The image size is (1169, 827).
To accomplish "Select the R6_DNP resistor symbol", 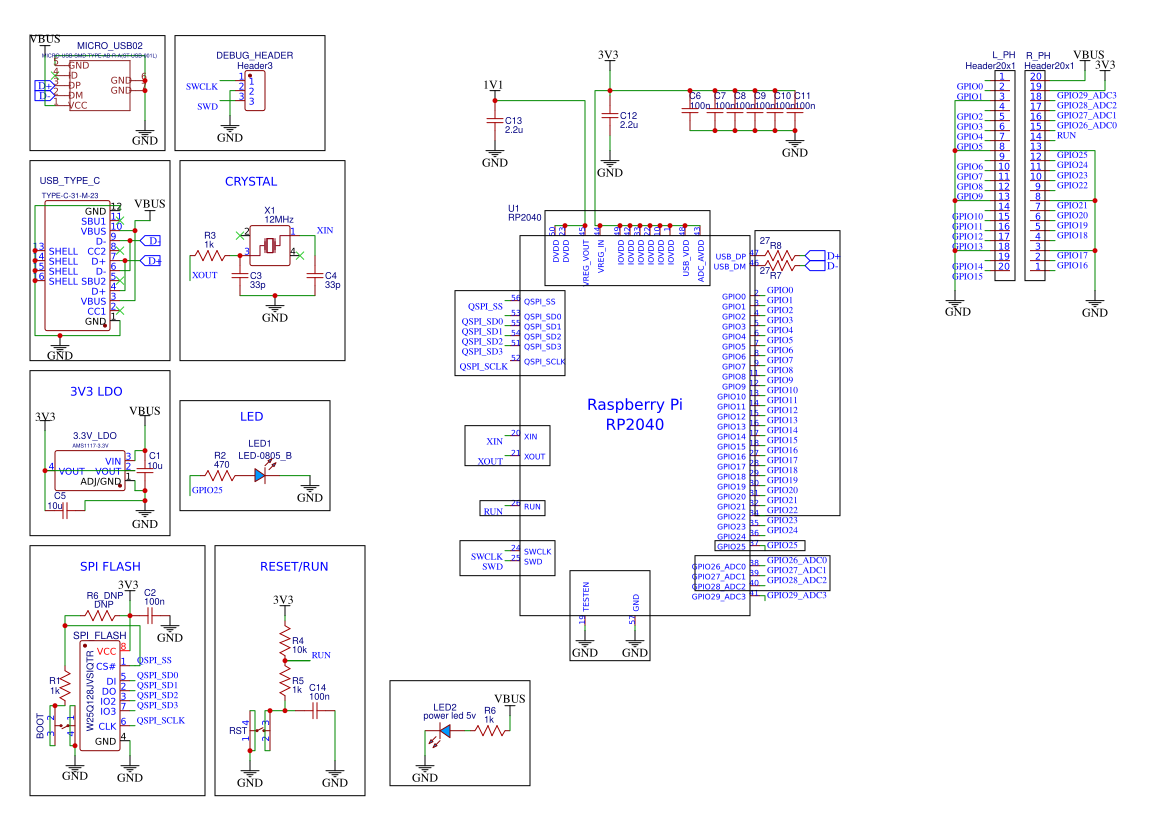I will [101, 616].
